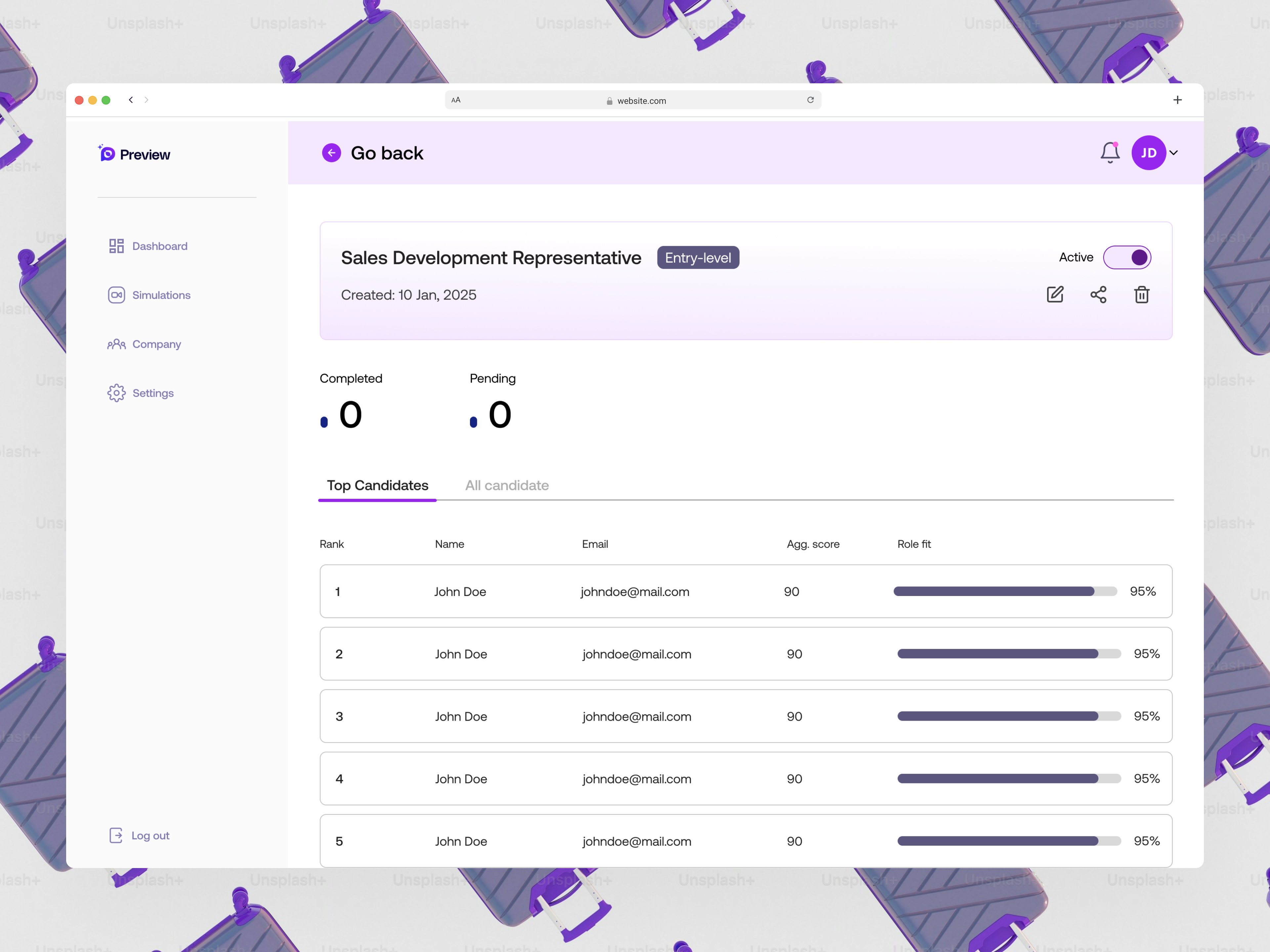Viewport: 1270px width, 952px height.
Task: Click the purple Go back arrow icon
Action: click(x=331, y=153)
